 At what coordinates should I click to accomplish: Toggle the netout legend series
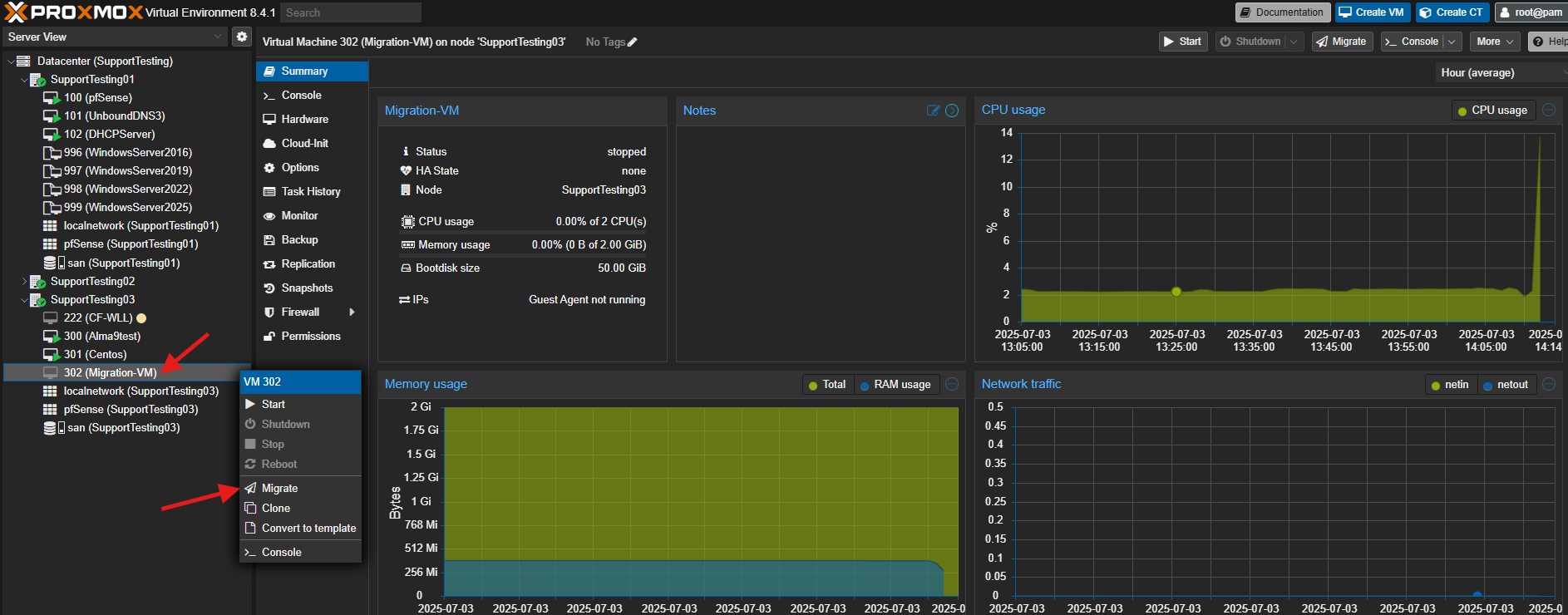click(x=1506, y=385)
